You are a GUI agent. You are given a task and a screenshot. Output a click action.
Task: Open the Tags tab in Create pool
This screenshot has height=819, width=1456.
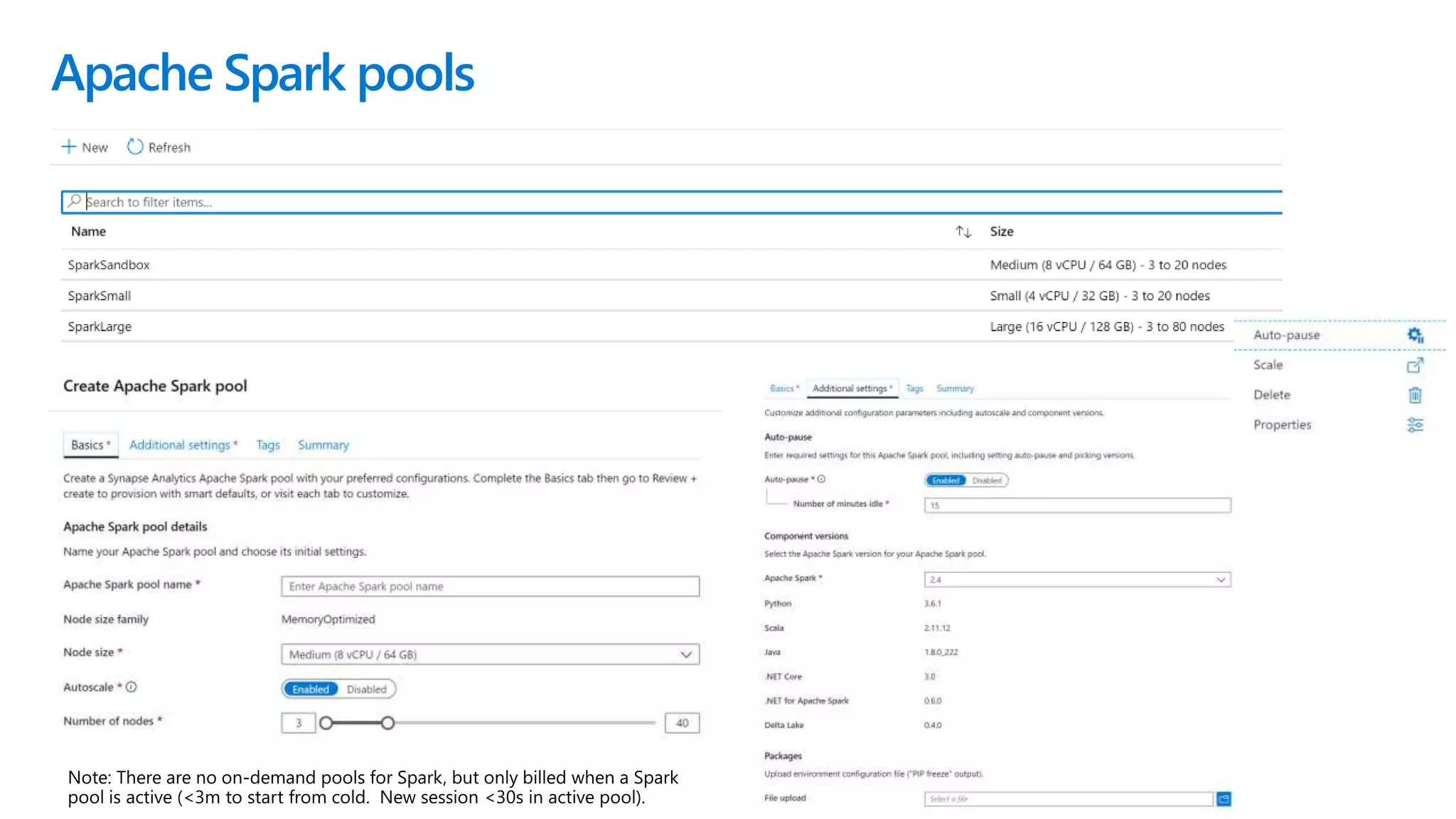click(268, 445)
